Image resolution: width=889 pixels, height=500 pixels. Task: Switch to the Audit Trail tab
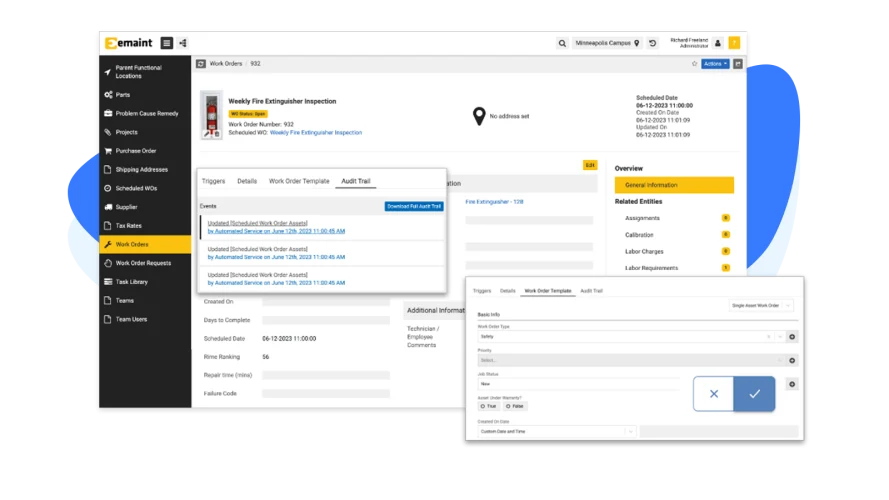pyautogui.click(x=356, y=181)
